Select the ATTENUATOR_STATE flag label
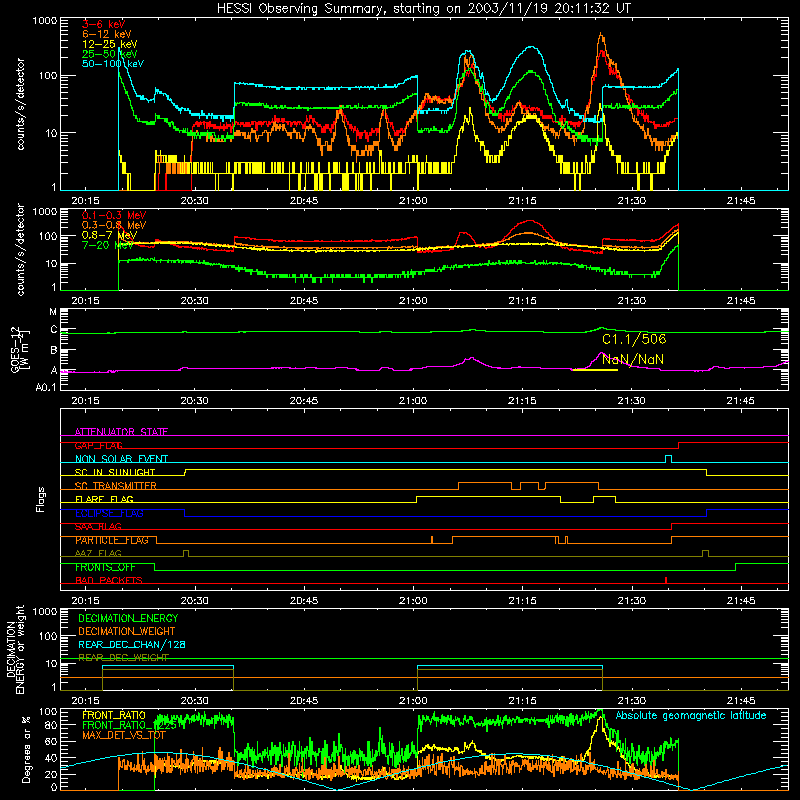Screen dimensions: 800x800 121,432
